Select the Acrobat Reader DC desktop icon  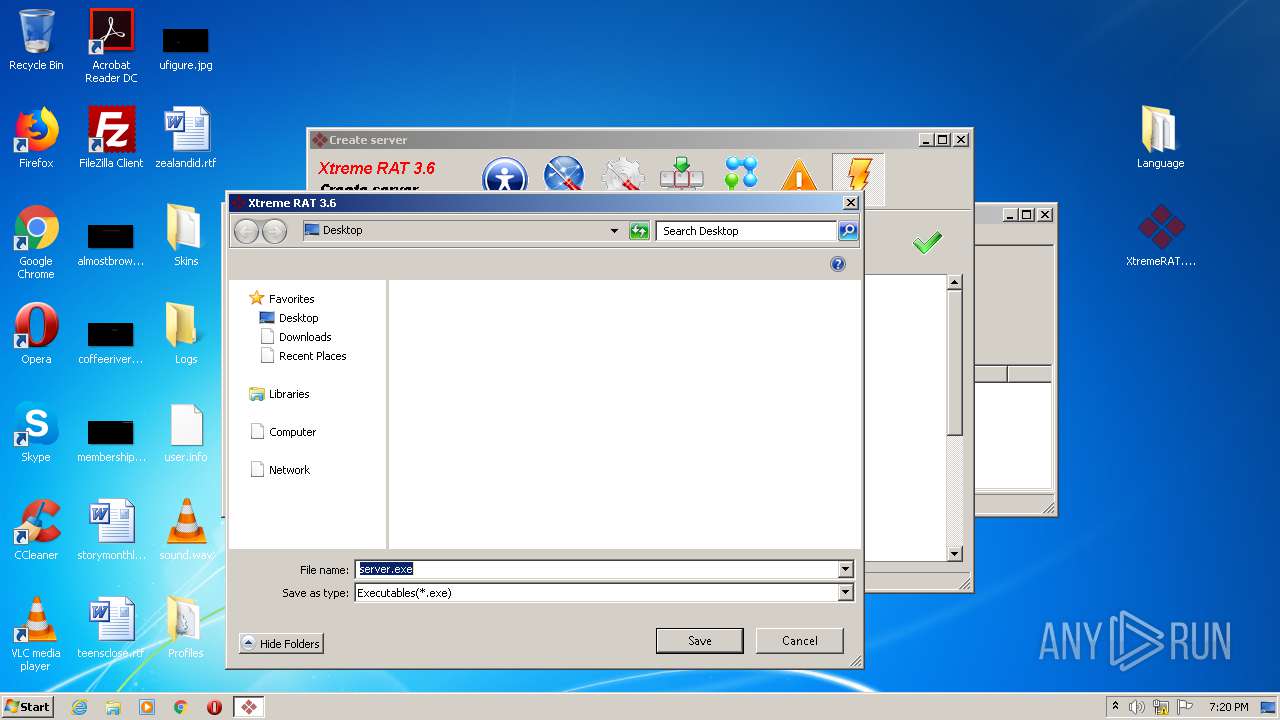(x=111, y=46)
